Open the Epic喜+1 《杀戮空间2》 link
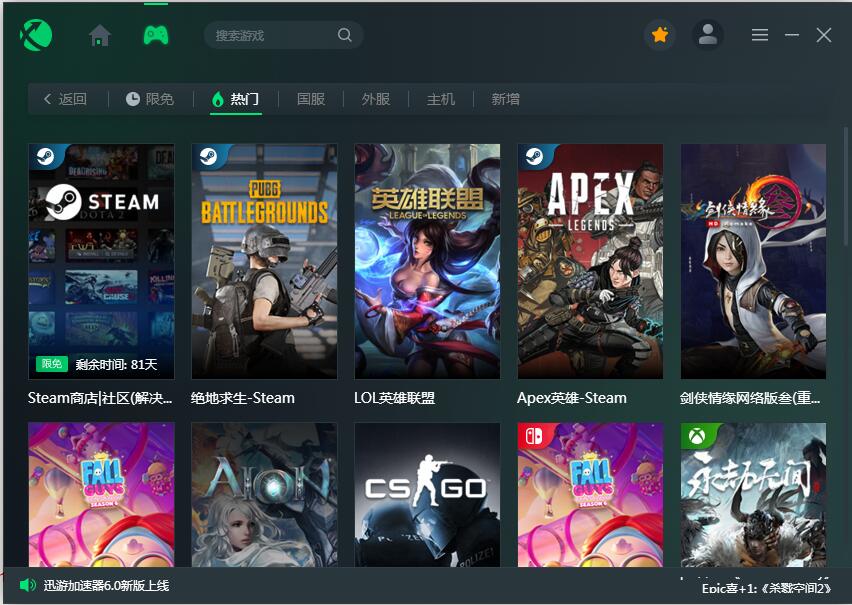 765,589
